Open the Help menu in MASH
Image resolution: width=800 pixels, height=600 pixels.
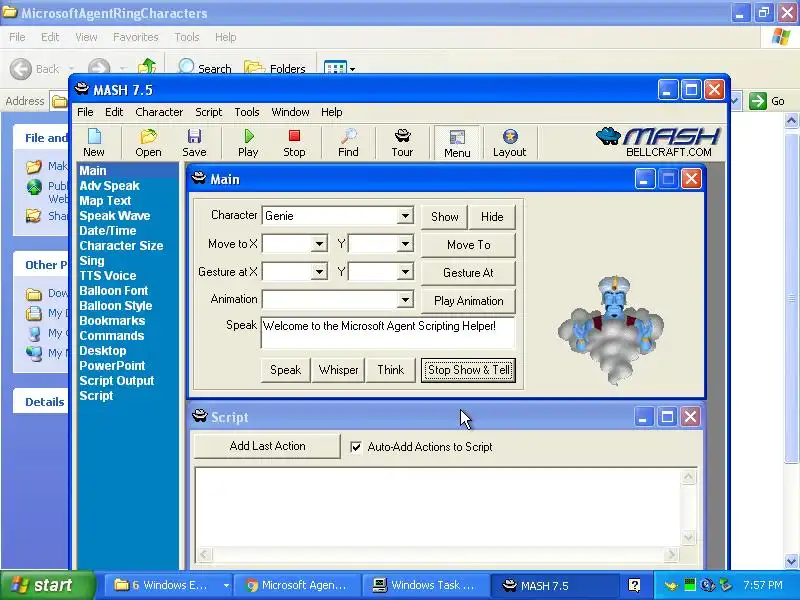(332, 112)
